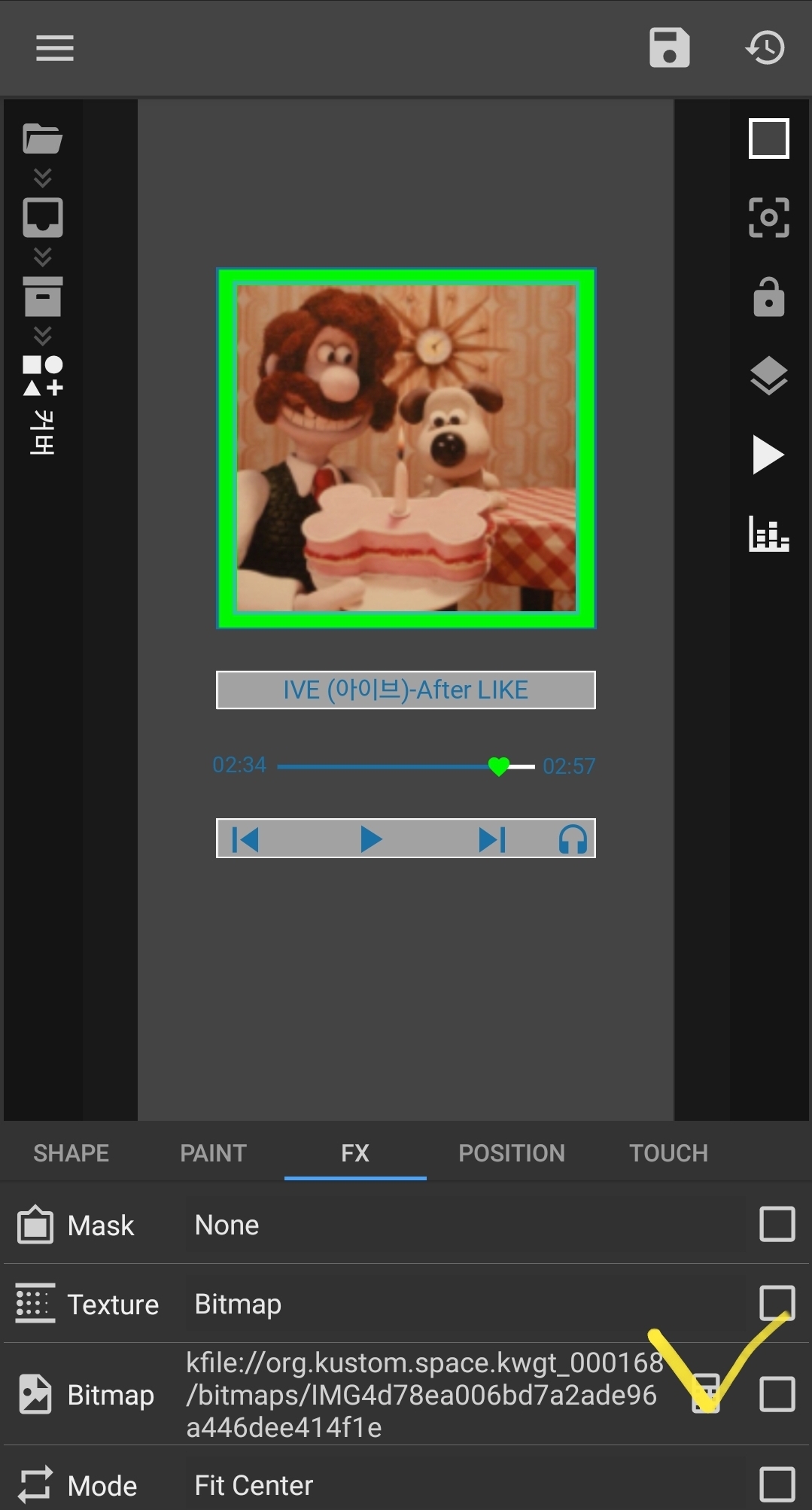Tap the center focus preview icon
Viewport: 812px width, 1510px height.
point(768,218)
